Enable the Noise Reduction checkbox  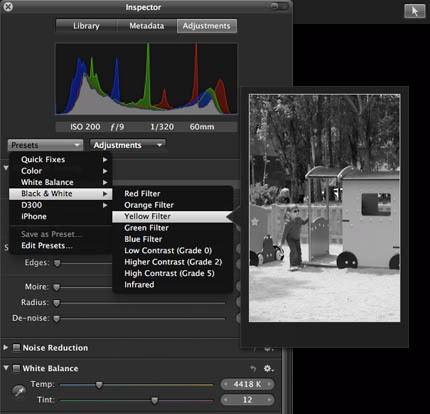tap(16, 348)
